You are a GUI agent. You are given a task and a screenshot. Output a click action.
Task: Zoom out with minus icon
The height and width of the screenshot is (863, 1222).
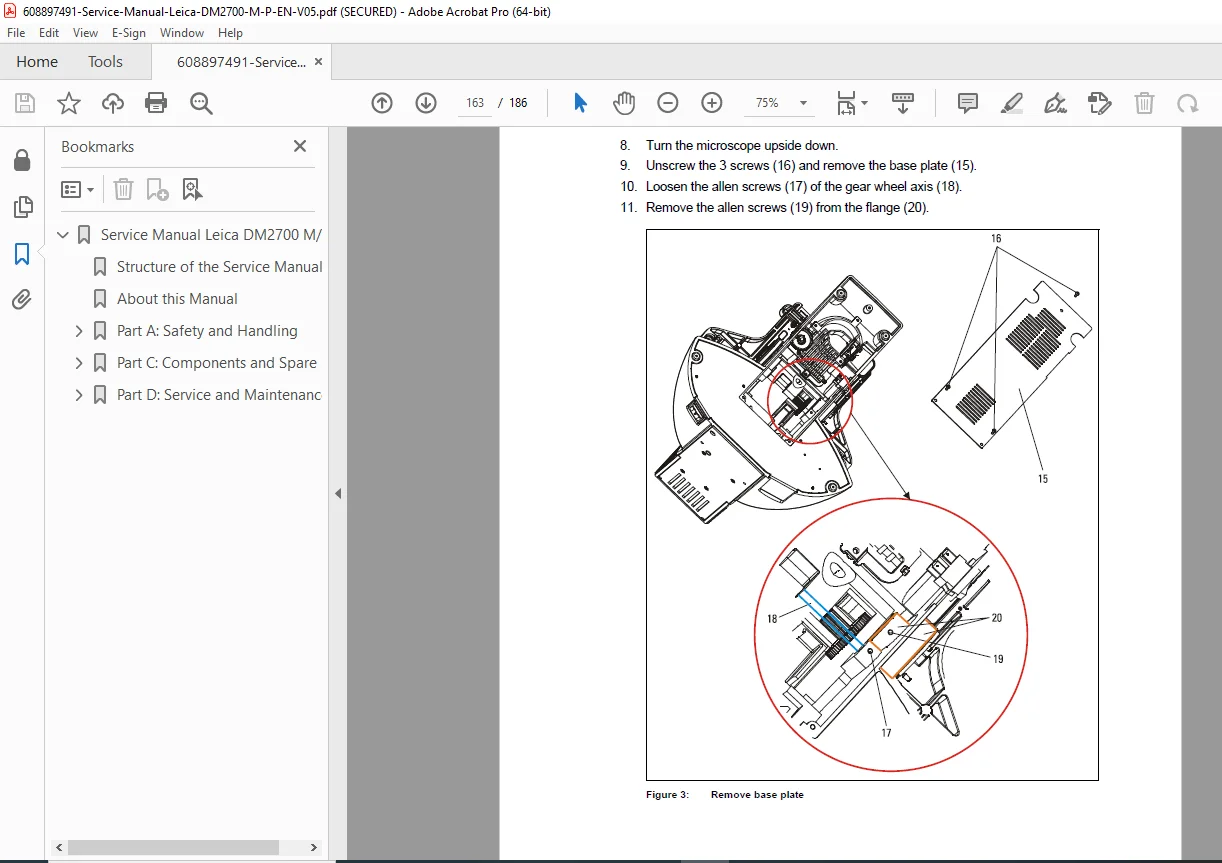(668, 103)
